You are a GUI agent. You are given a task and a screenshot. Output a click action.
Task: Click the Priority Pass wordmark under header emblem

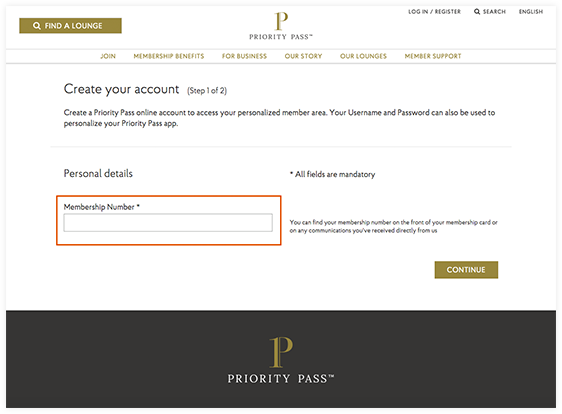click(x=281, y=37)
